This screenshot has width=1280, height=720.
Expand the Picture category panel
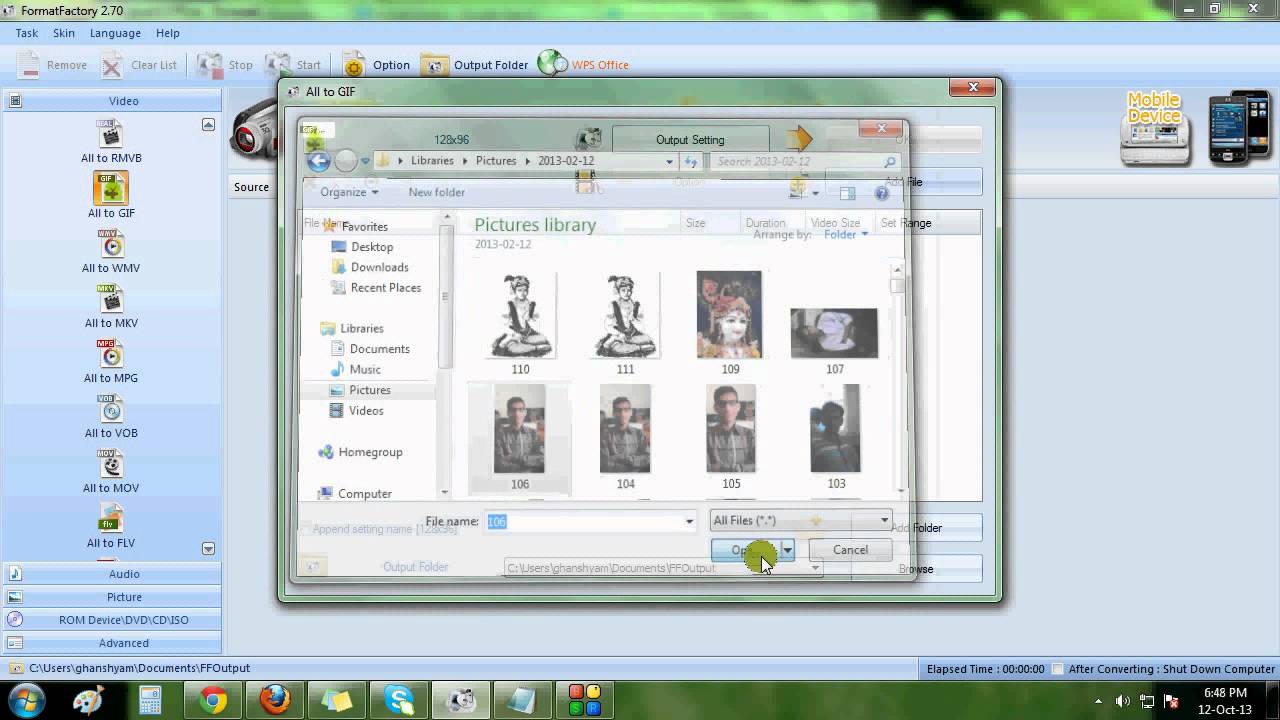pyautogui.click(x=112, y=597)
